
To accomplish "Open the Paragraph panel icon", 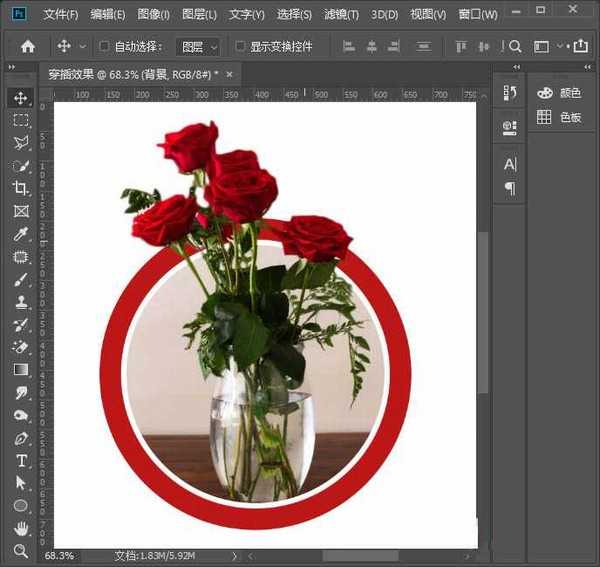I will pyautogui.click(x=510, y=188).
